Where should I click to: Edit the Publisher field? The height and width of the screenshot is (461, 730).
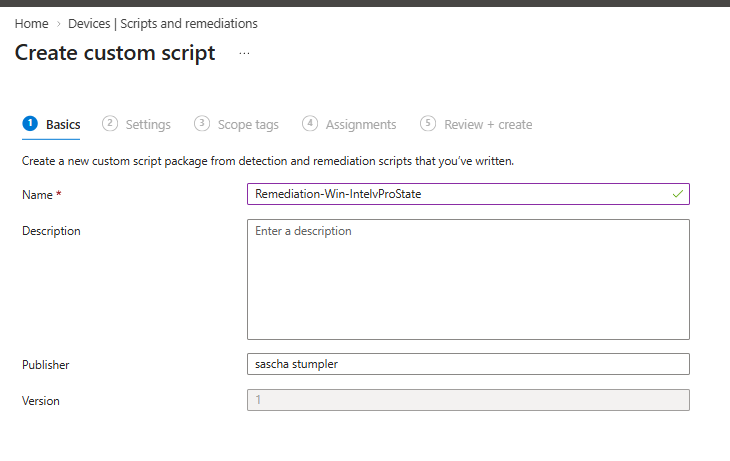468,364
